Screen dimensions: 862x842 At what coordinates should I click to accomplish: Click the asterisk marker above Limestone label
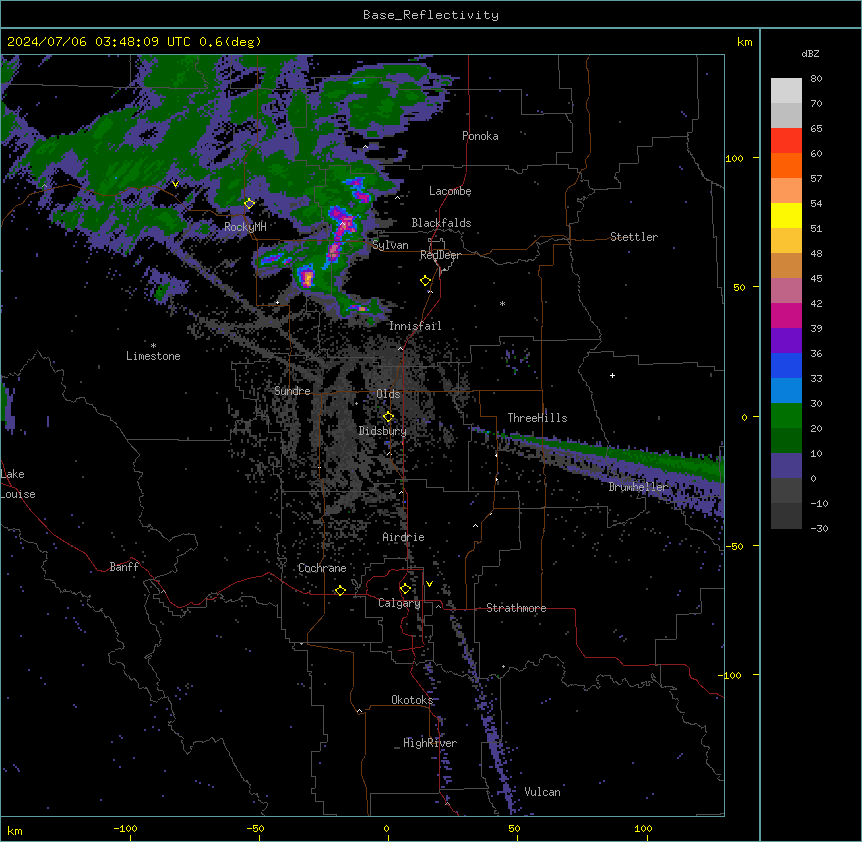point(153,346)
